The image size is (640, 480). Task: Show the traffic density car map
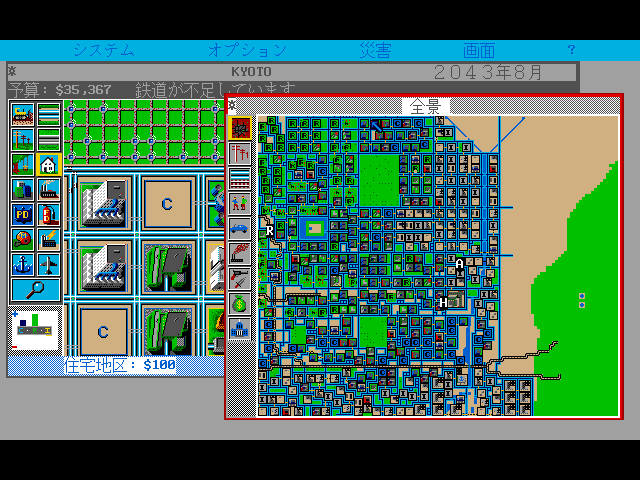click(x=240, y=229)
